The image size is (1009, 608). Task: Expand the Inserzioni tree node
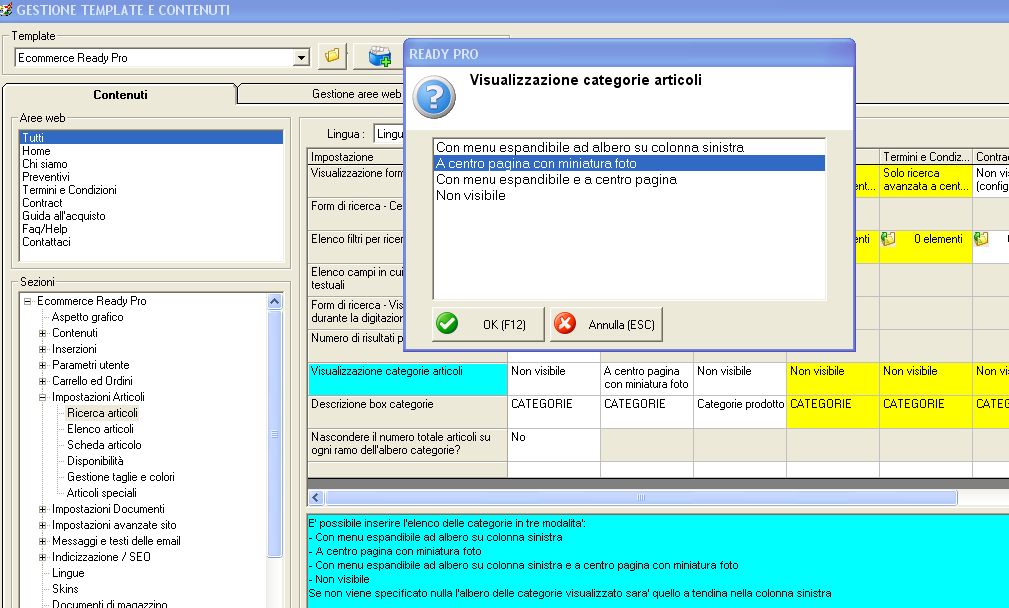pyautogui.click(x=42, y=349)
